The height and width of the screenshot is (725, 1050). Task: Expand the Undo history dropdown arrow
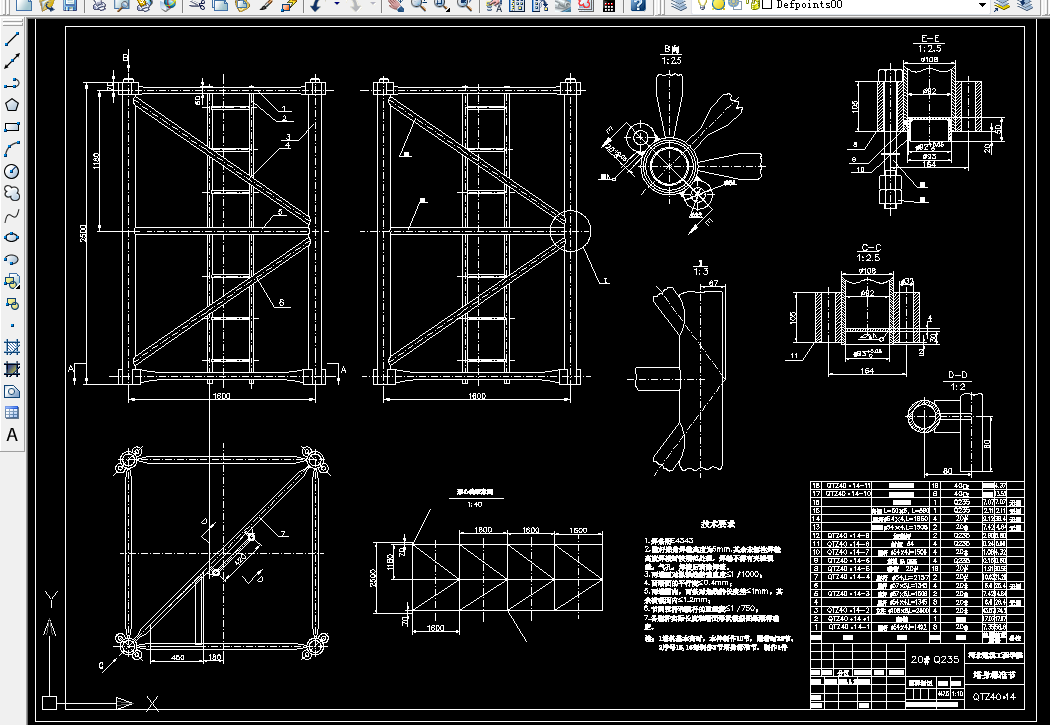336,5
